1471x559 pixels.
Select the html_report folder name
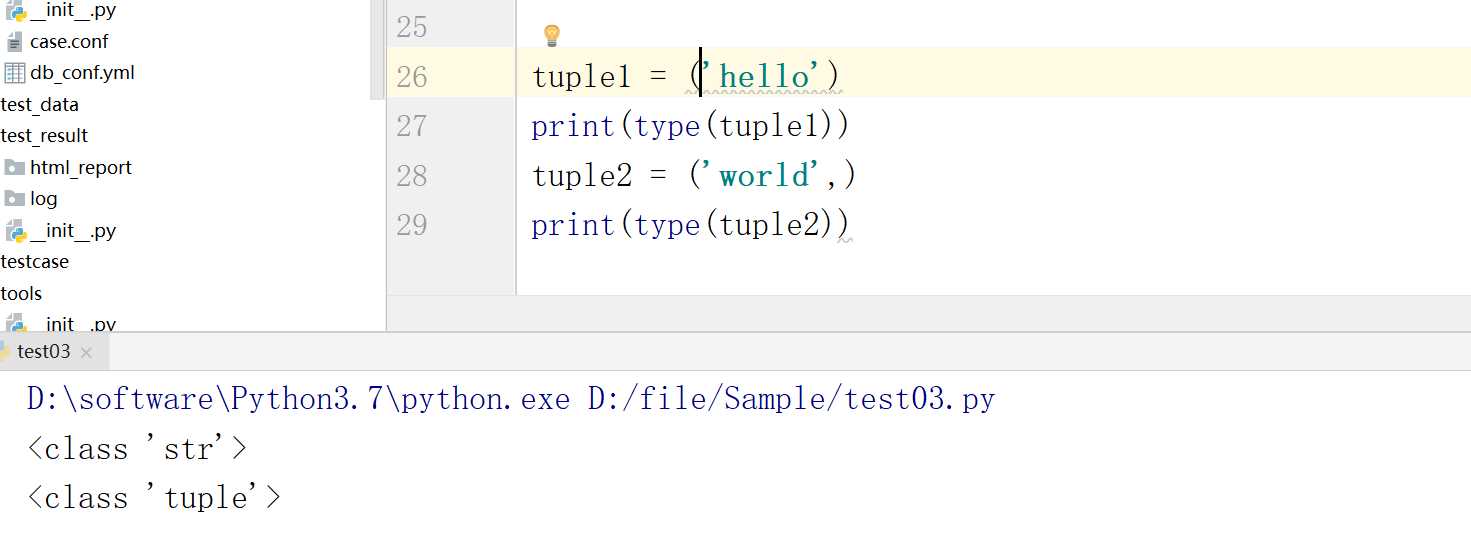81,168
